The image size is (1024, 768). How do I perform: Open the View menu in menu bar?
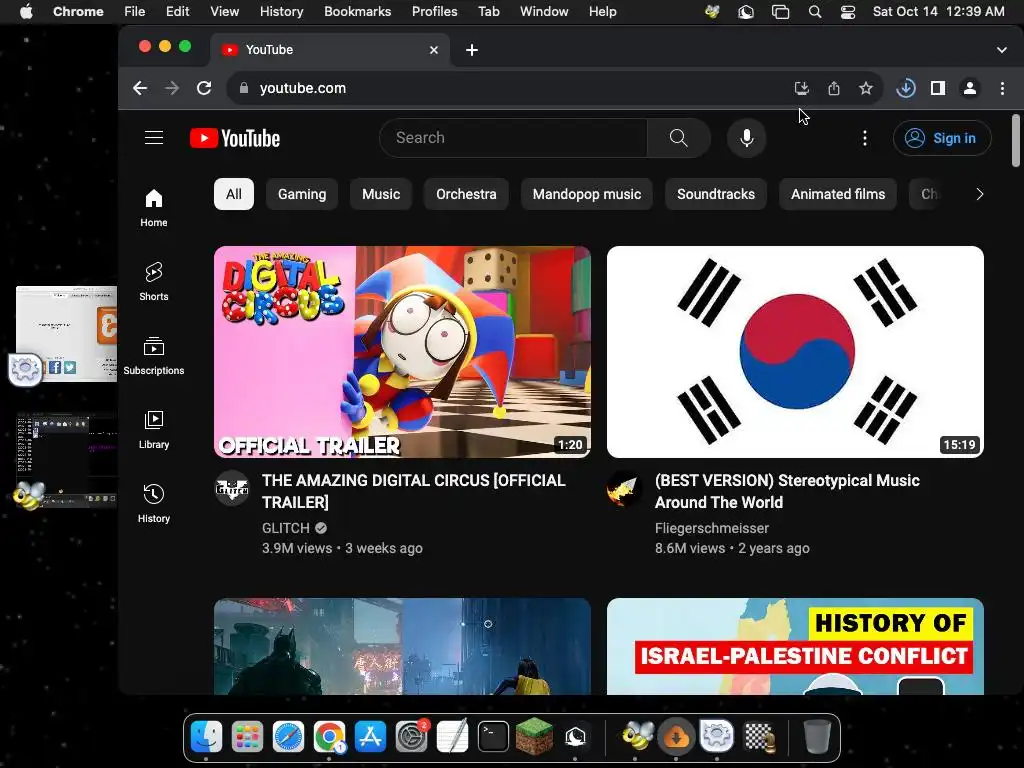point(224,11)
